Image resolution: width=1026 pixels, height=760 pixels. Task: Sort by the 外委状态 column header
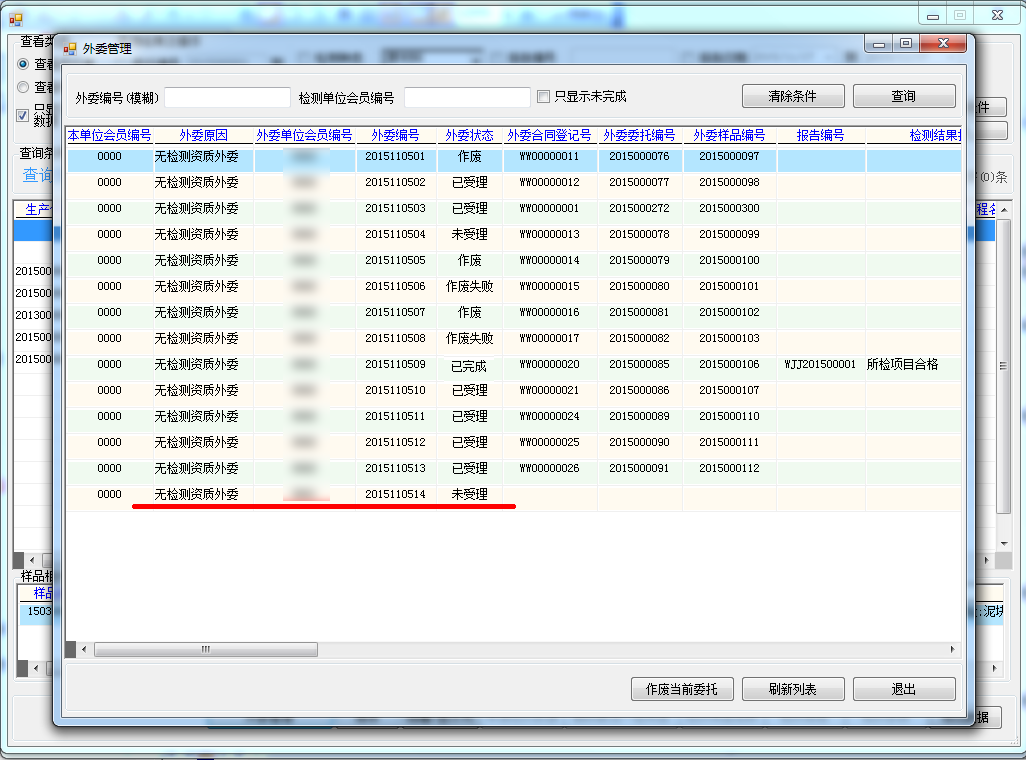point(469,135)
